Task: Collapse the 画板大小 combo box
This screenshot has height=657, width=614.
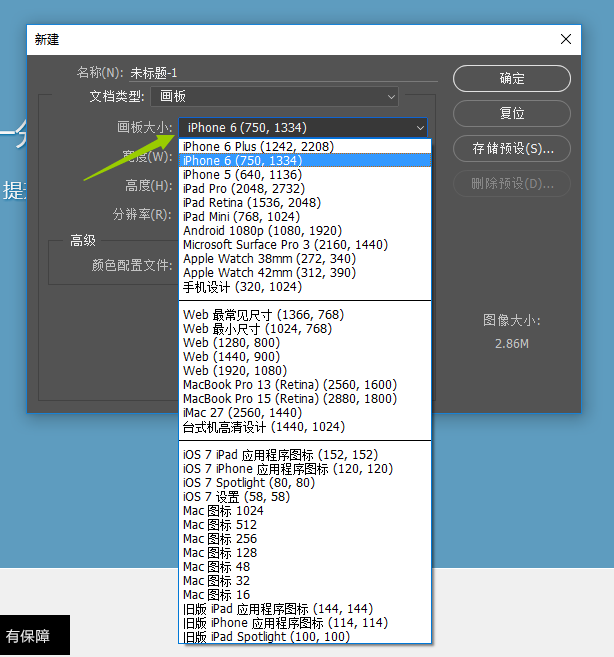Action: (303, 127)
